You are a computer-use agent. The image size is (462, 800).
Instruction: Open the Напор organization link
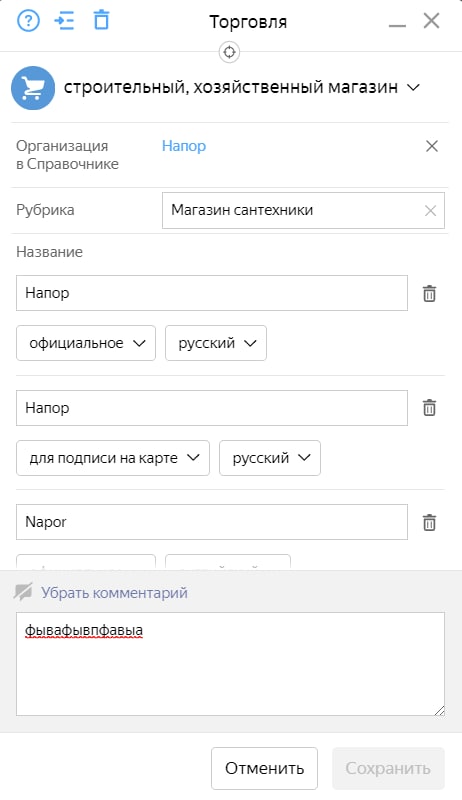pyautogui.click(x=184, y=146)
